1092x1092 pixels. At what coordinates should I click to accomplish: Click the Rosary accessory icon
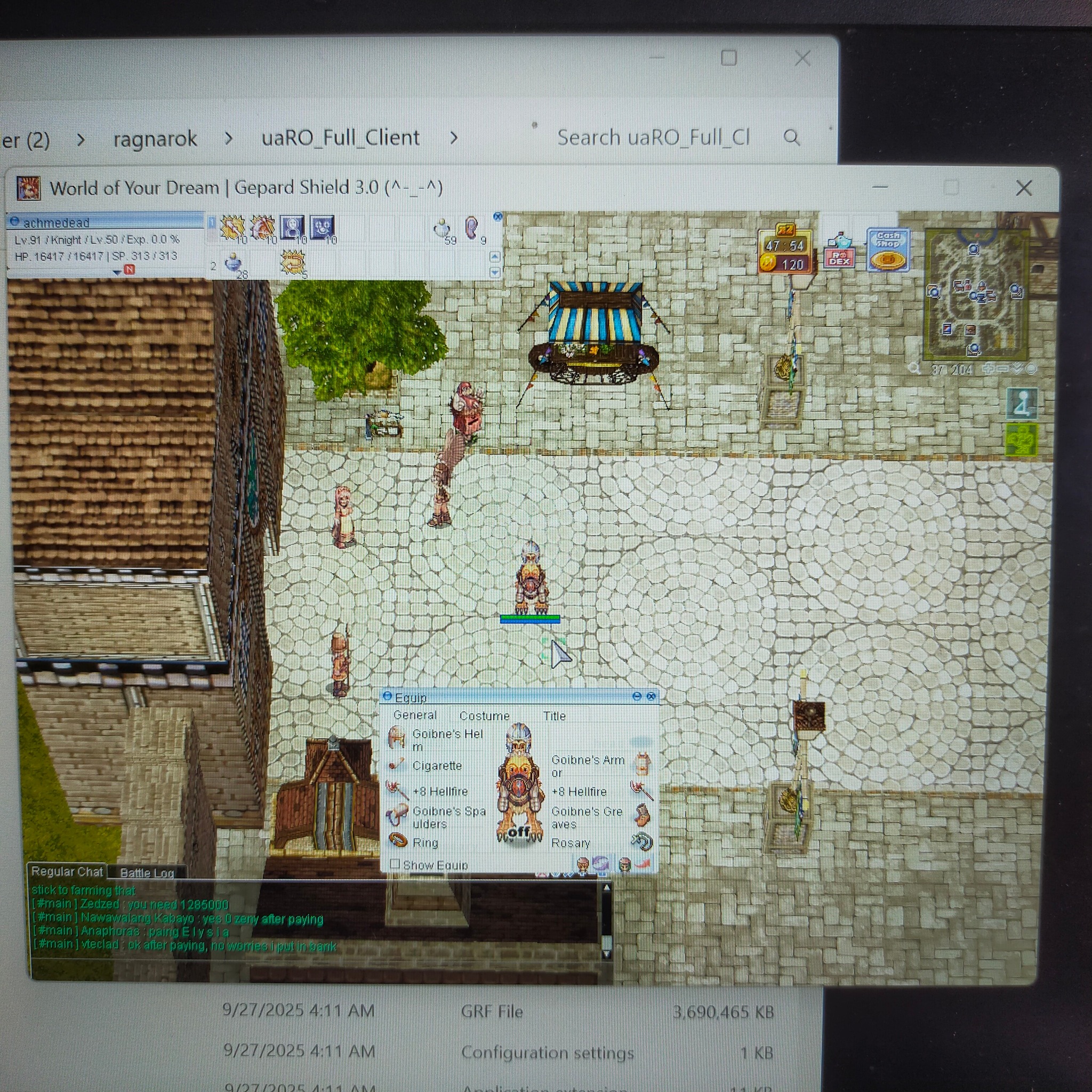point(641,841)
